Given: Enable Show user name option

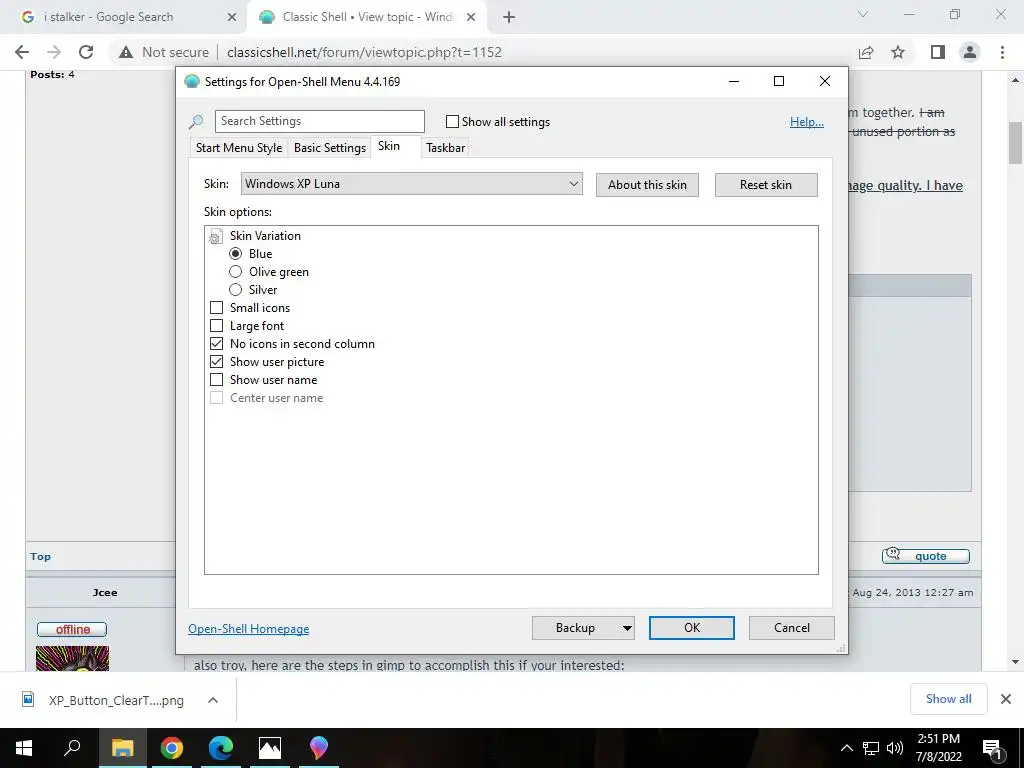Looking at the screenshot, I should click(x=216, y=379).
